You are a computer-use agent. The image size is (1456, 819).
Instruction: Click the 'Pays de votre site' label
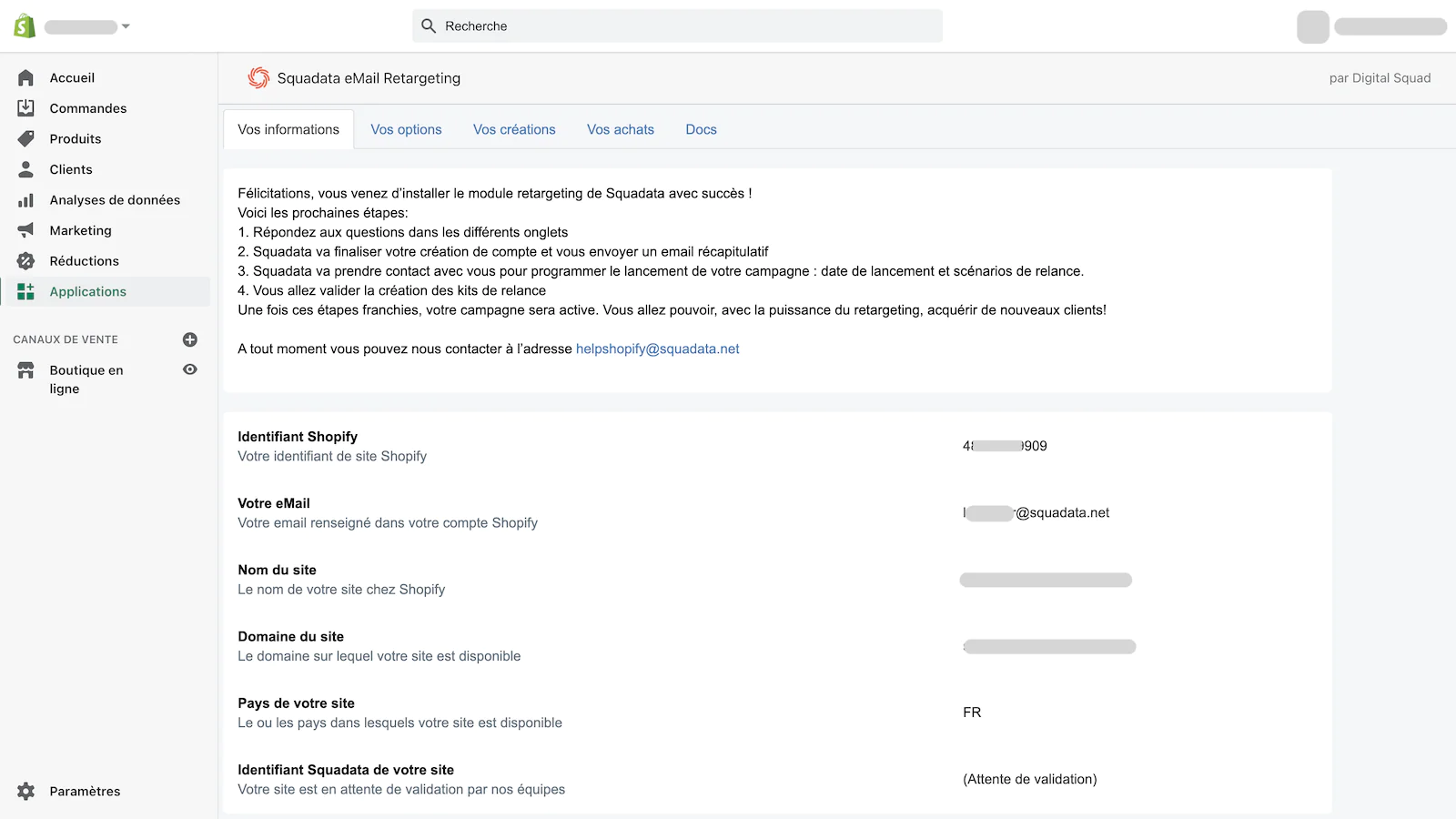click(296, 703)
